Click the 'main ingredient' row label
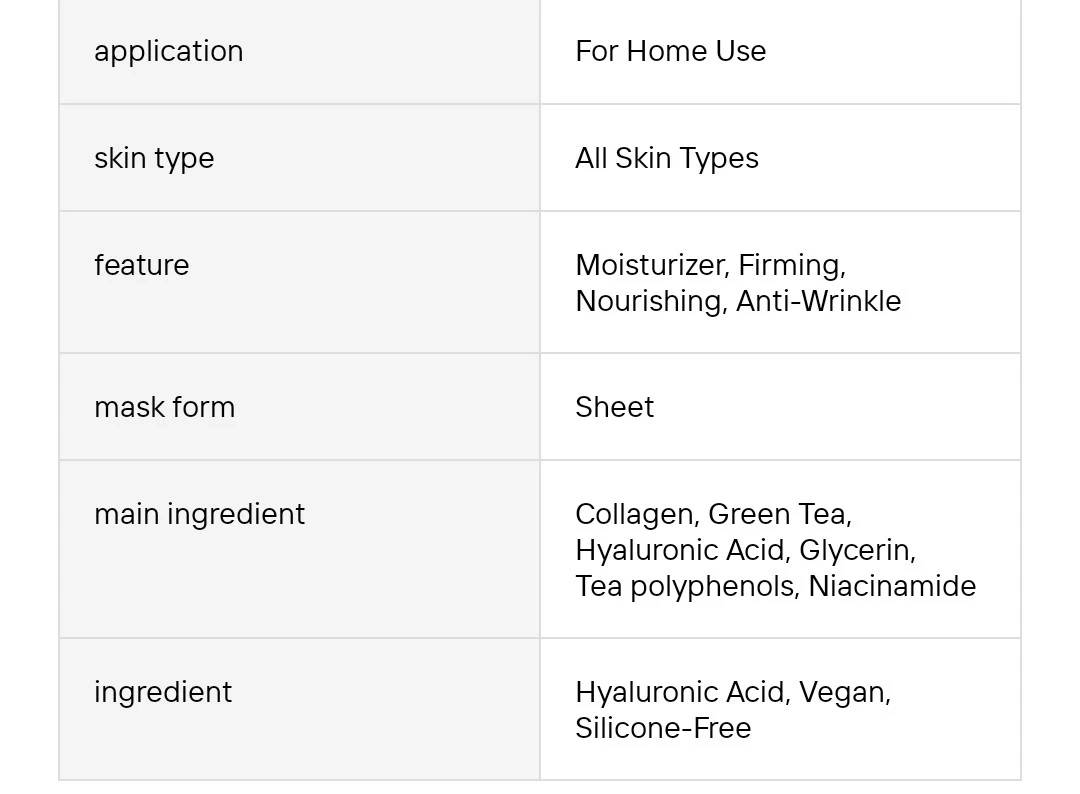1080x794 pixels. [199, 514]
